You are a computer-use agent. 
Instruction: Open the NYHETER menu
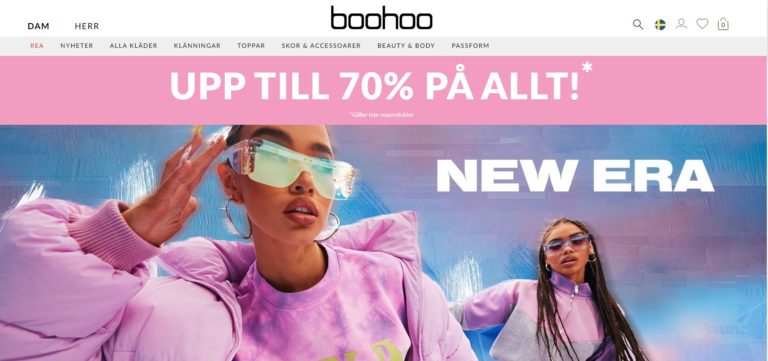tap(76, 46)
